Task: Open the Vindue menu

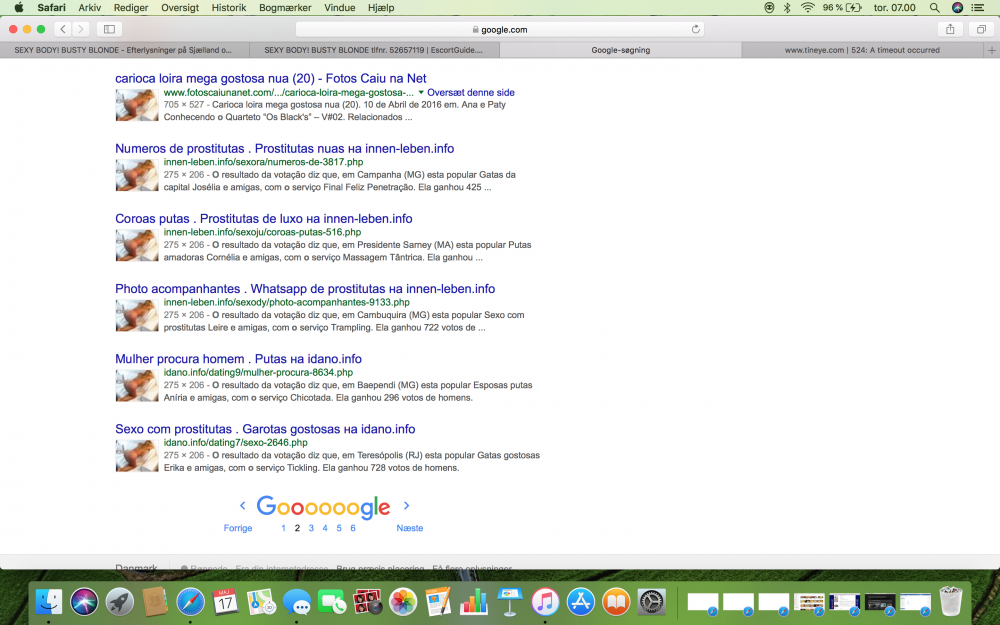Action: [x=339, y=8]
